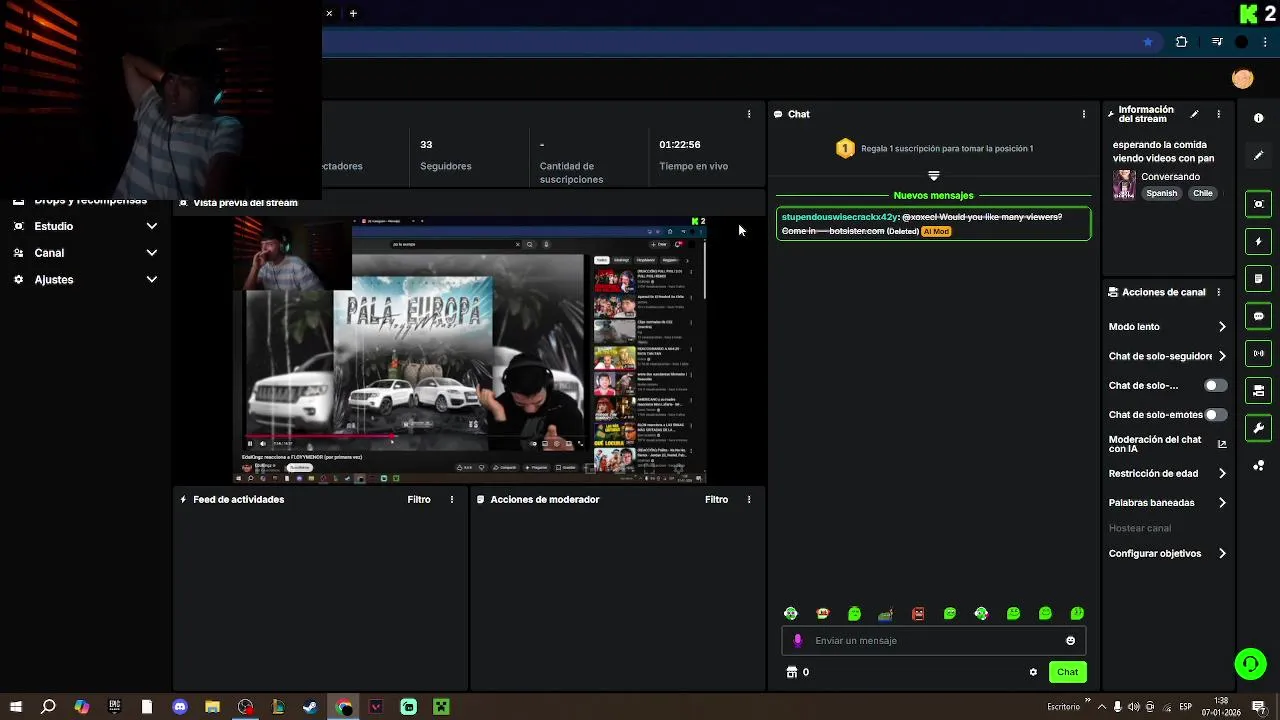Open the Chat panel three-dot menu
This screenshot has width=1280, height=720.
(1083, 114)
